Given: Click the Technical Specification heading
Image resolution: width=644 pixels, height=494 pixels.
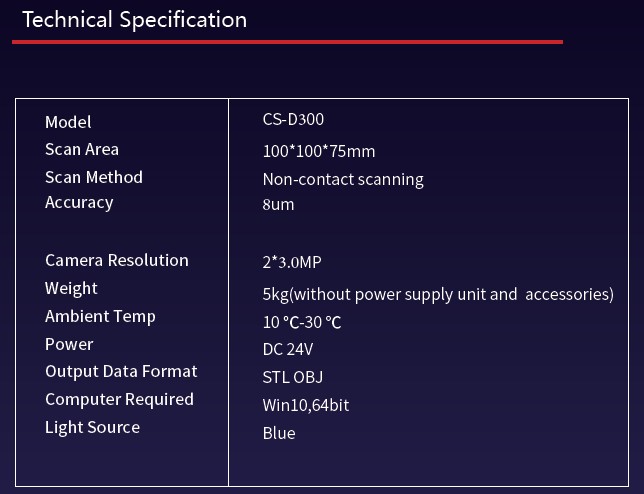Looking at the screenshot, I should tap(134, 20).
